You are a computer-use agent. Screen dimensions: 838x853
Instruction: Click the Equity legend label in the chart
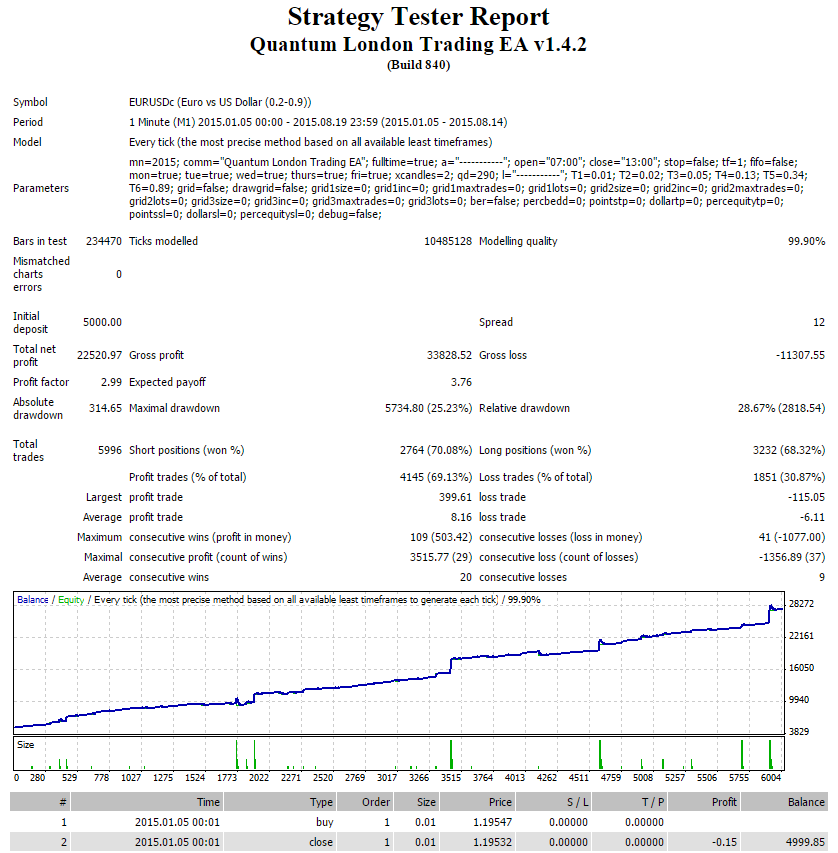click(71, 600)
